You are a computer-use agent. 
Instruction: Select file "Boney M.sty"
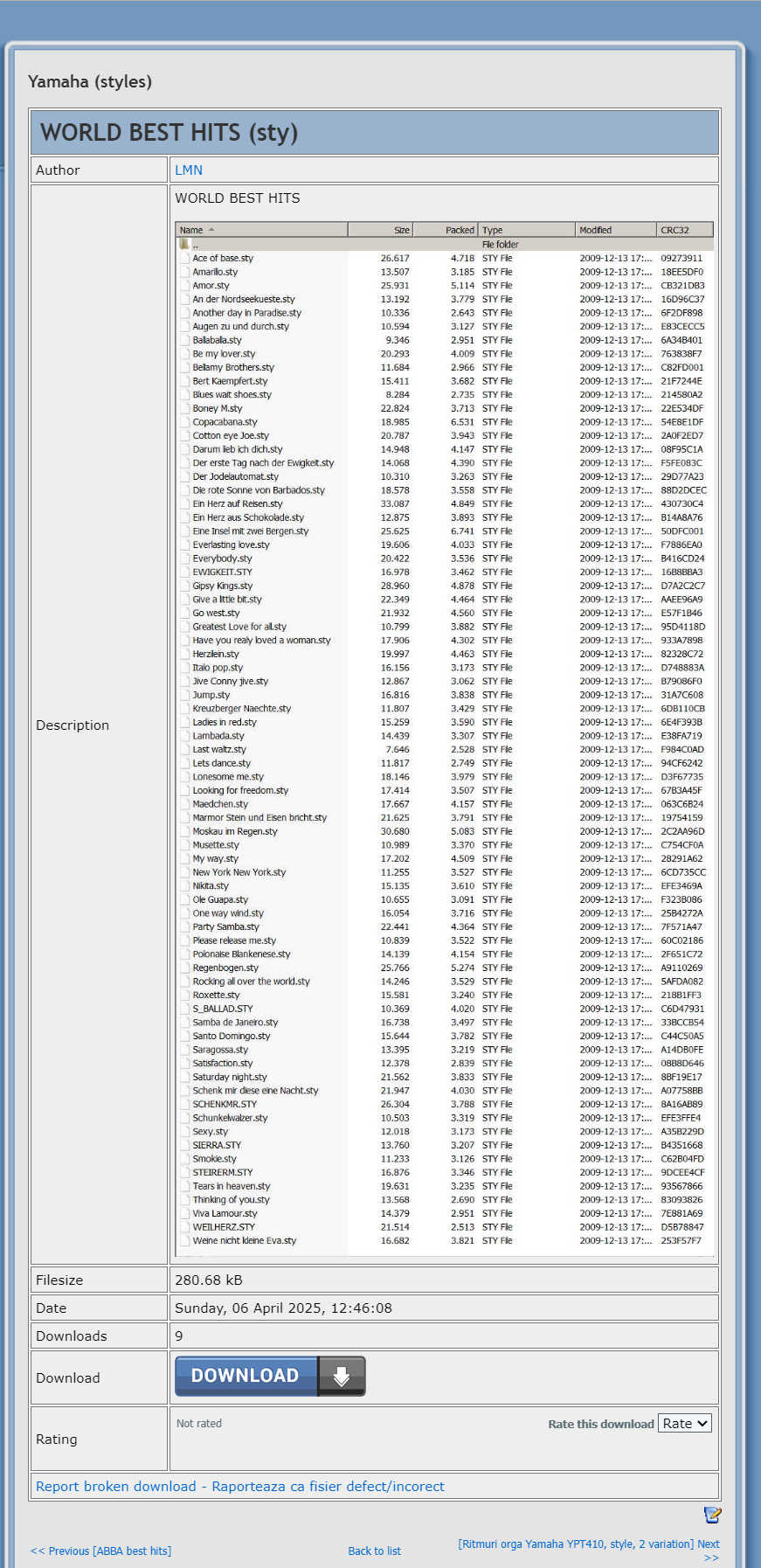point(218,408)
